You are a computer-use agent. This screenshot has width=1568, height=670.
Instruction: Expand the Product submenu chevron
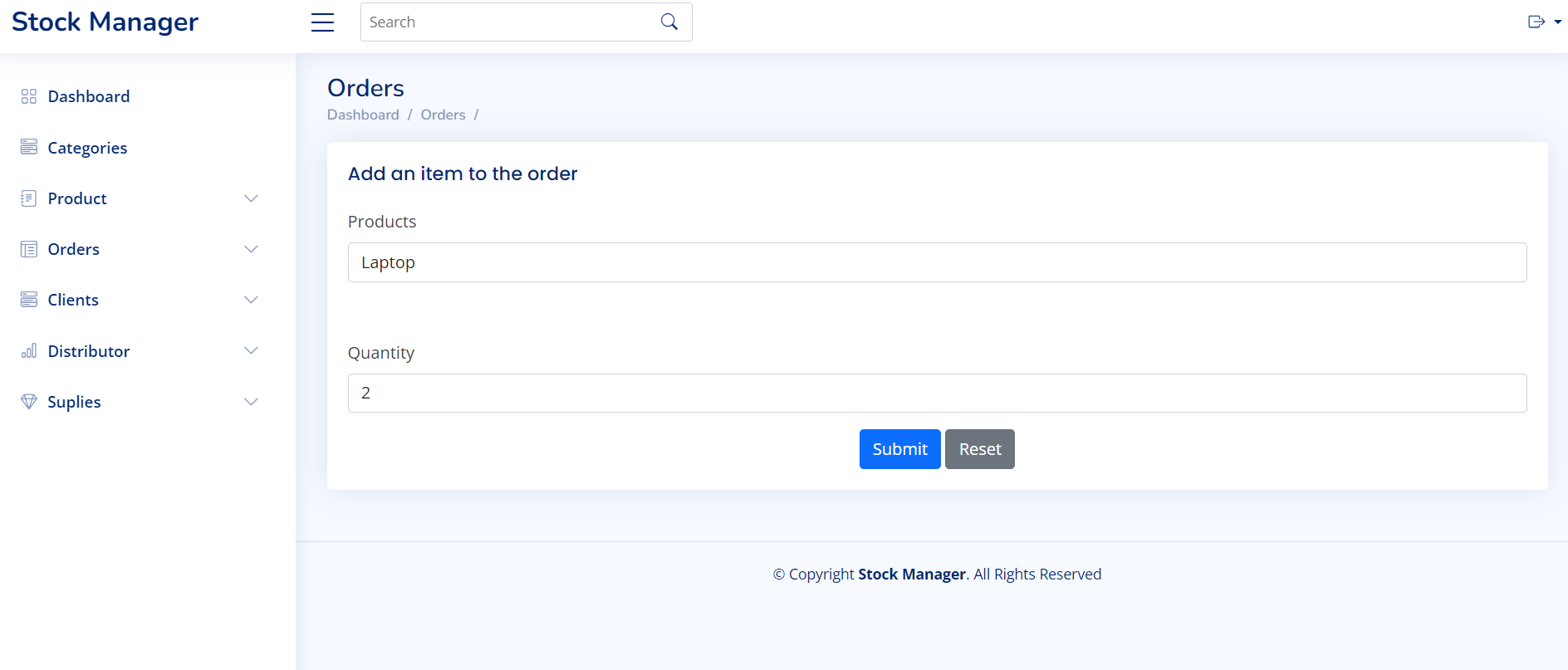251,198
